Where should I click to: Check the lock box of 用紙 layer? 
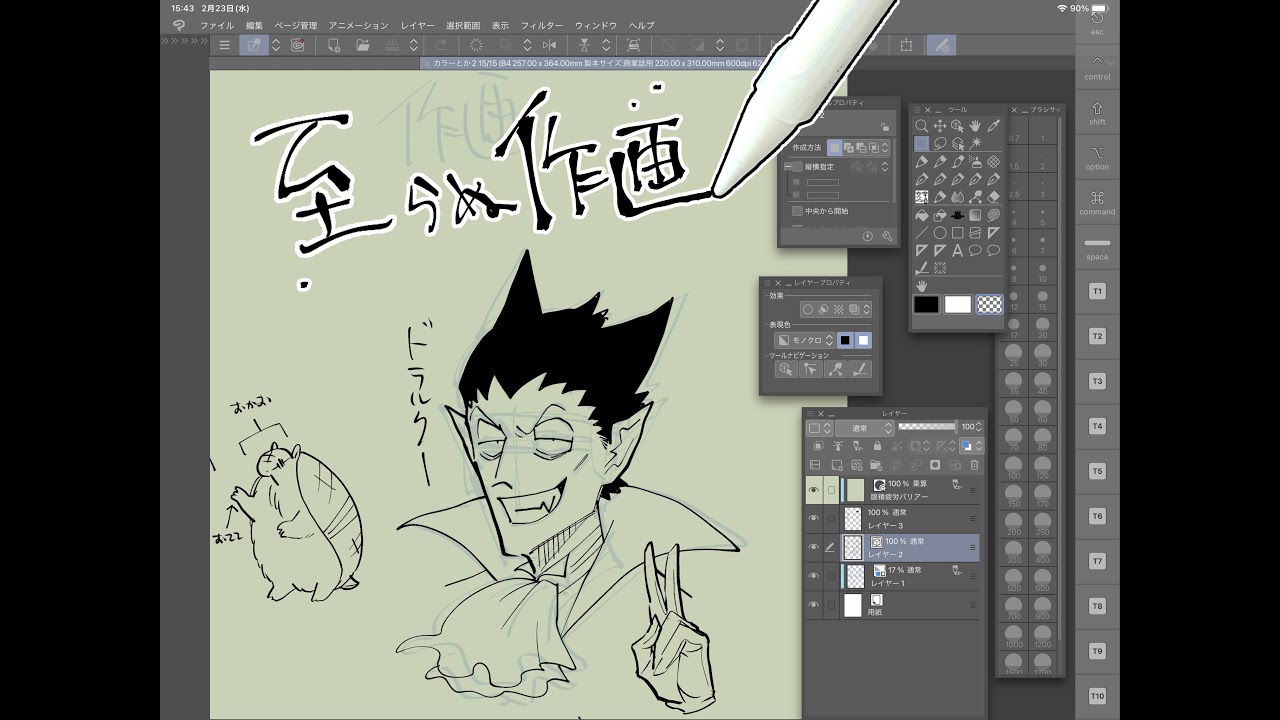[x=831, y=605]
